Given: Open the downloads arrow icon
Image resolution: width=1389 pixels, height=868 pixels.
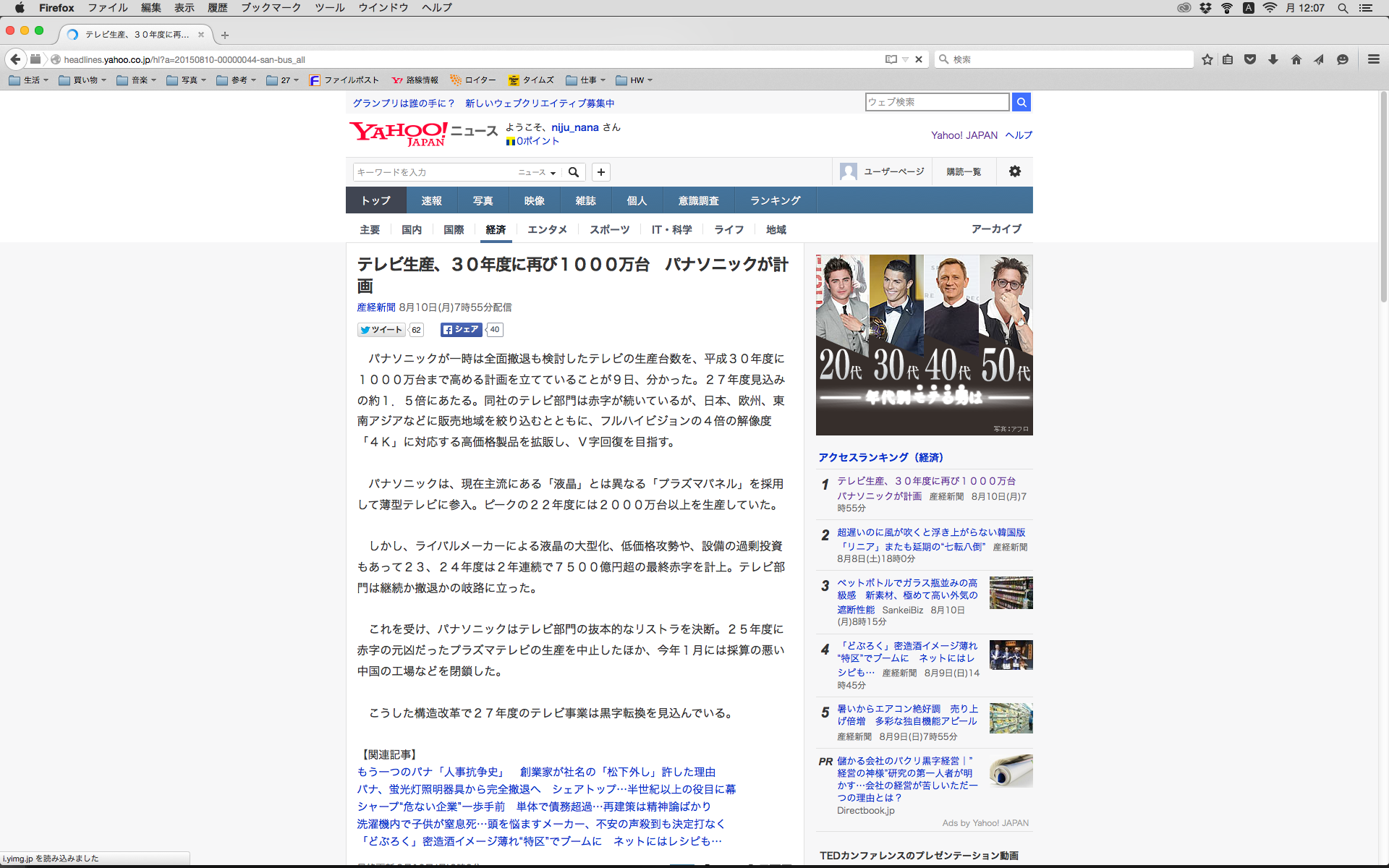Looking at the screenshot, I should click(1273, 59).
